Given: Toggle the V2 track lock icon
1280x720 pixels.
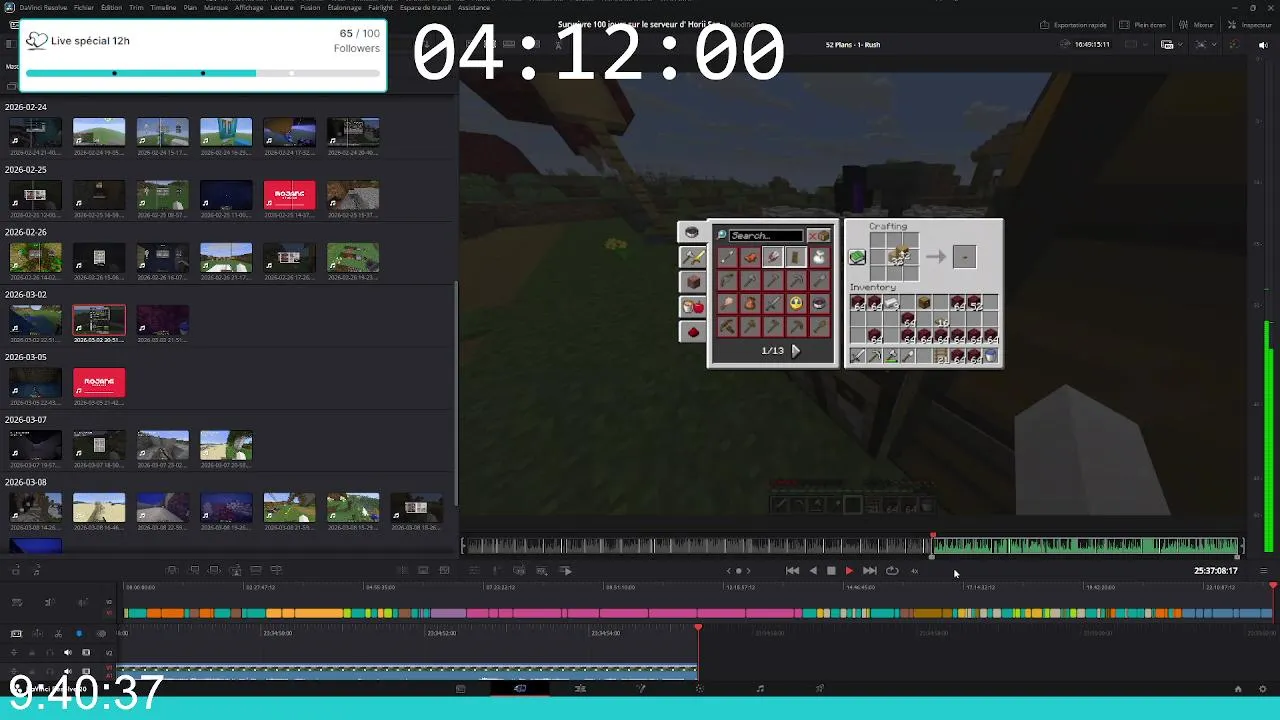Looking at the screenshot, I should (x=32, y=652).
